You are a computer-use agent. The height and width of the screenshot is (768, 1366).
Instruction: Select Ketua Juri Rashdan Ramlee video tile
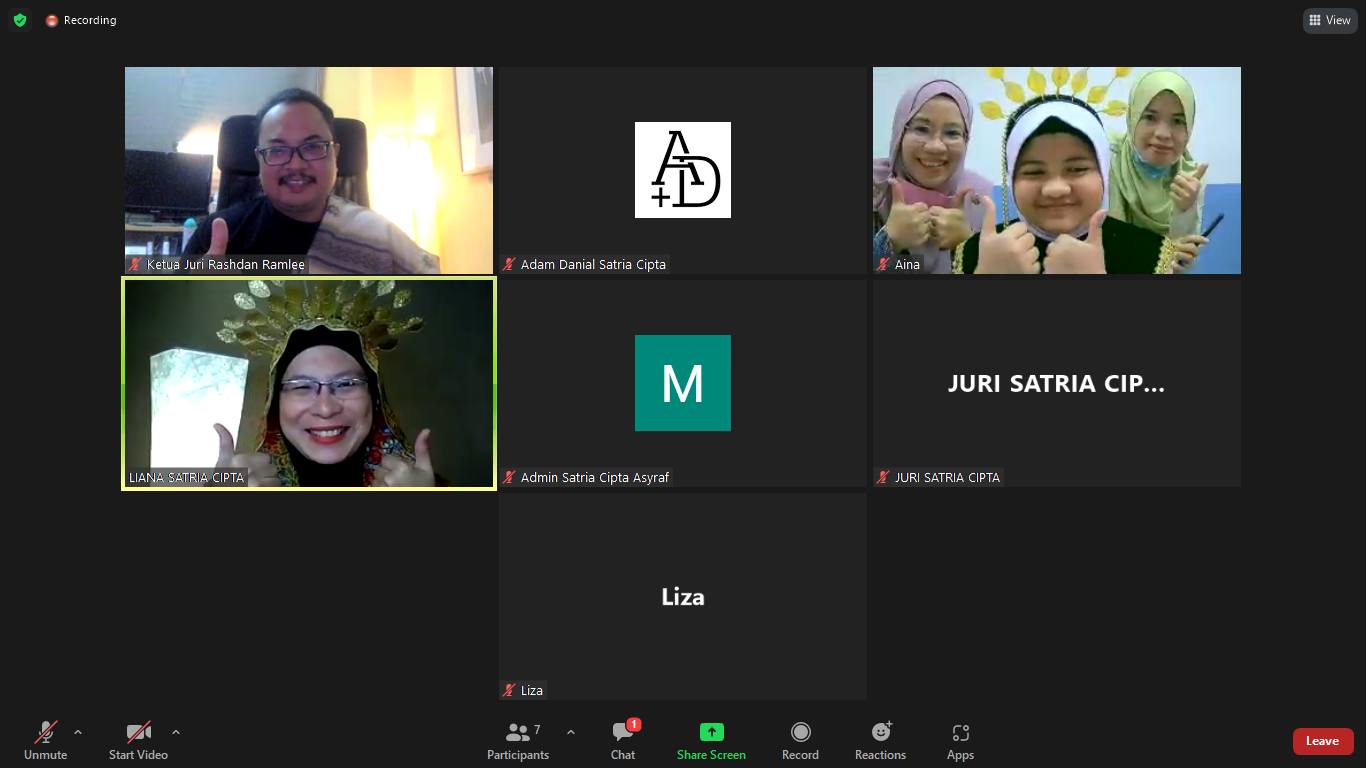click(x=309, y=170)
